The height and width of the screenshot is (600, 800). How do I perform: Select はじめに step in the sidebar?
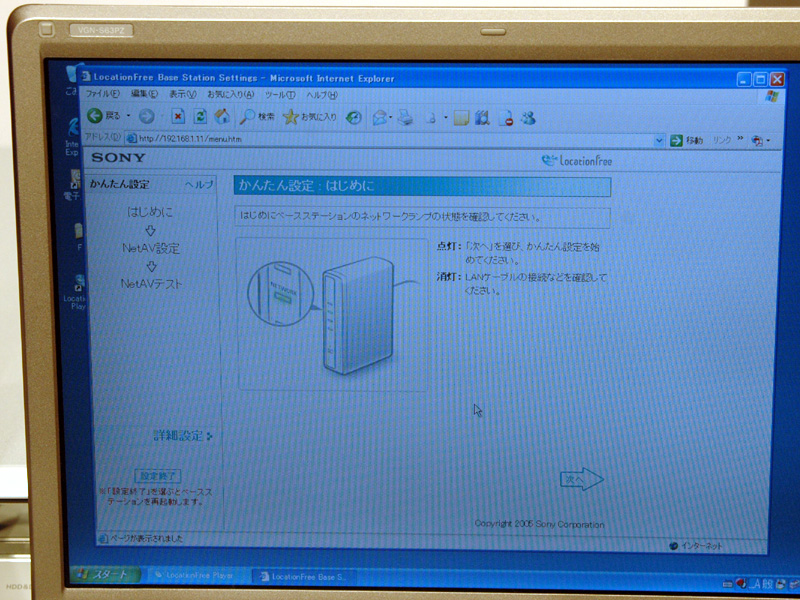point(150,212)
